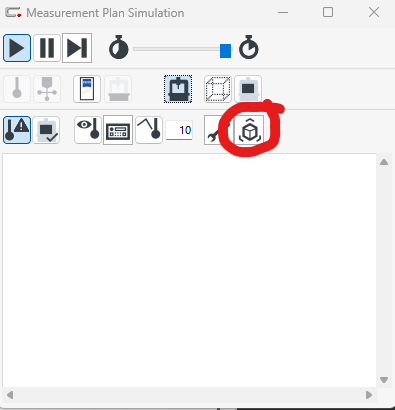Click the fast-speed stopwatch icon
Image resolution: width=395 pixels, height=410 pixels.
pyautogui.click(x=249, y=47)
